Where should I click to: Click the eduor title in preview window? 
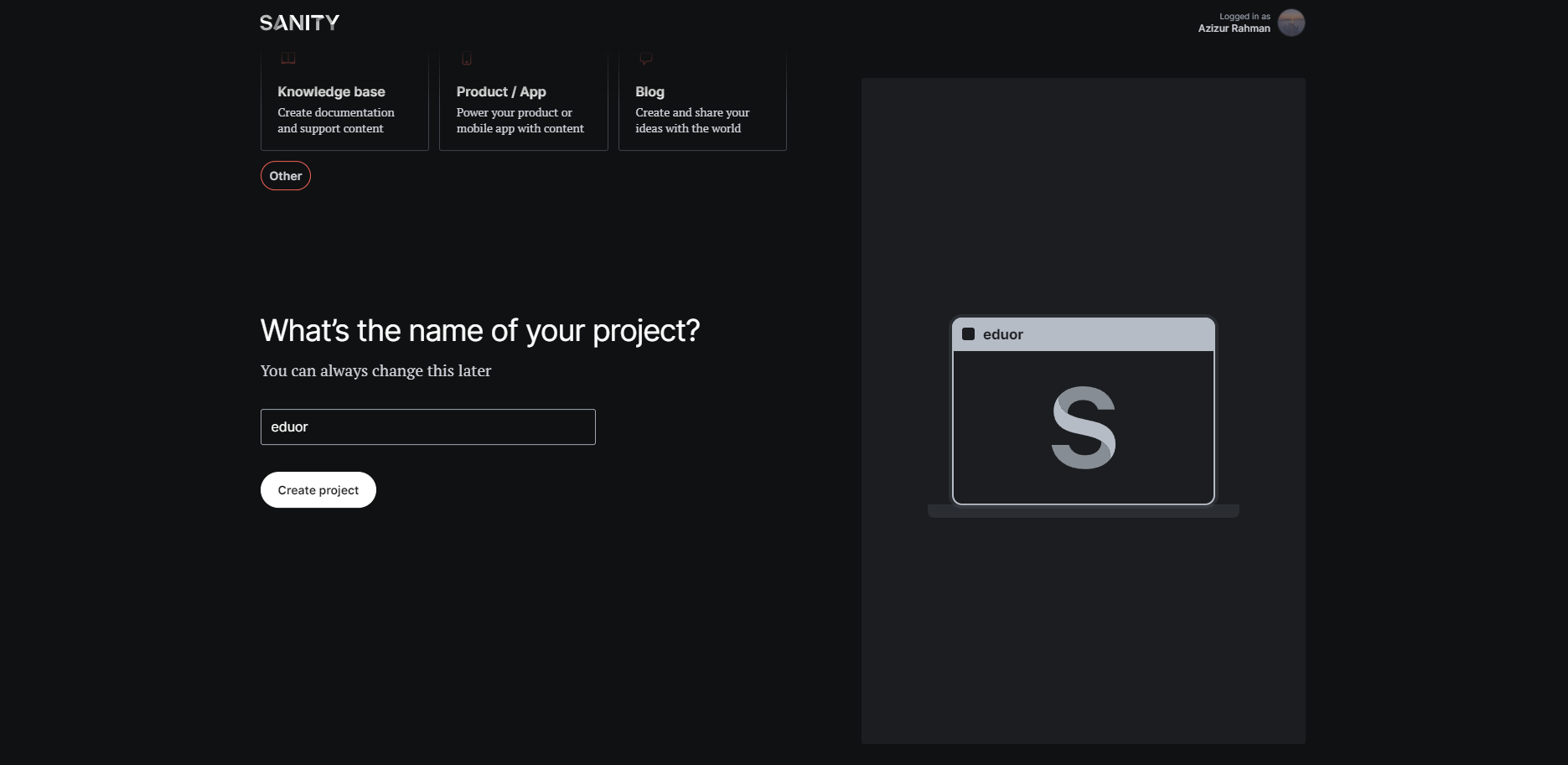(x=1002, y=334)
